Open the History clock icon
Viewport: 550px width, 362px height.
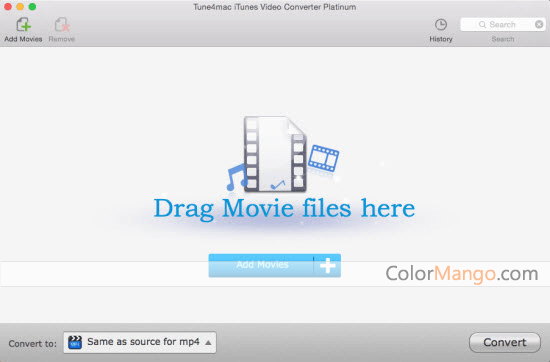pos(441,25)
